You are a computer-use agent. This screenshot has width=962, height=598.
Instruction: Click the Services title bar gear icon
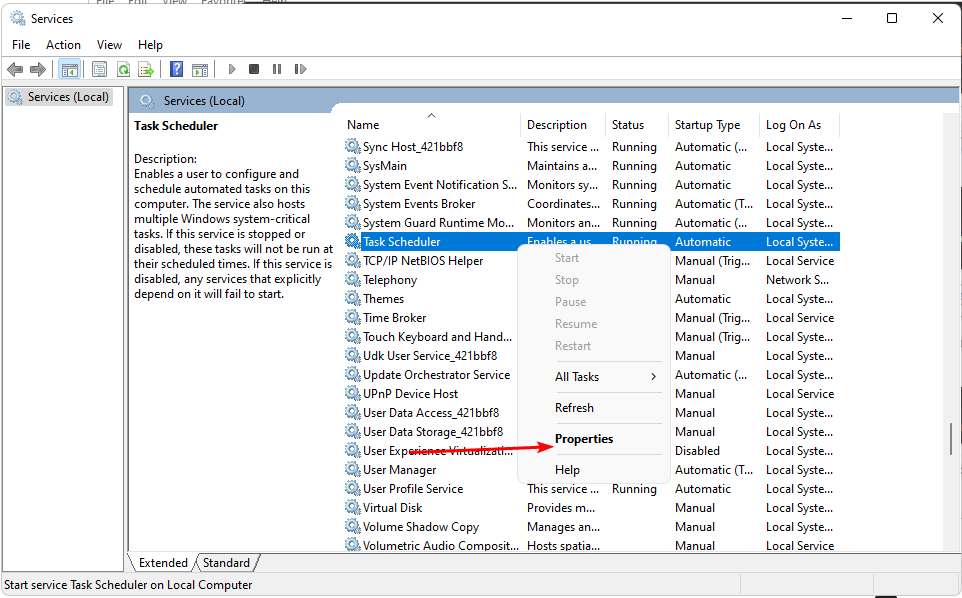click(18, 18)
